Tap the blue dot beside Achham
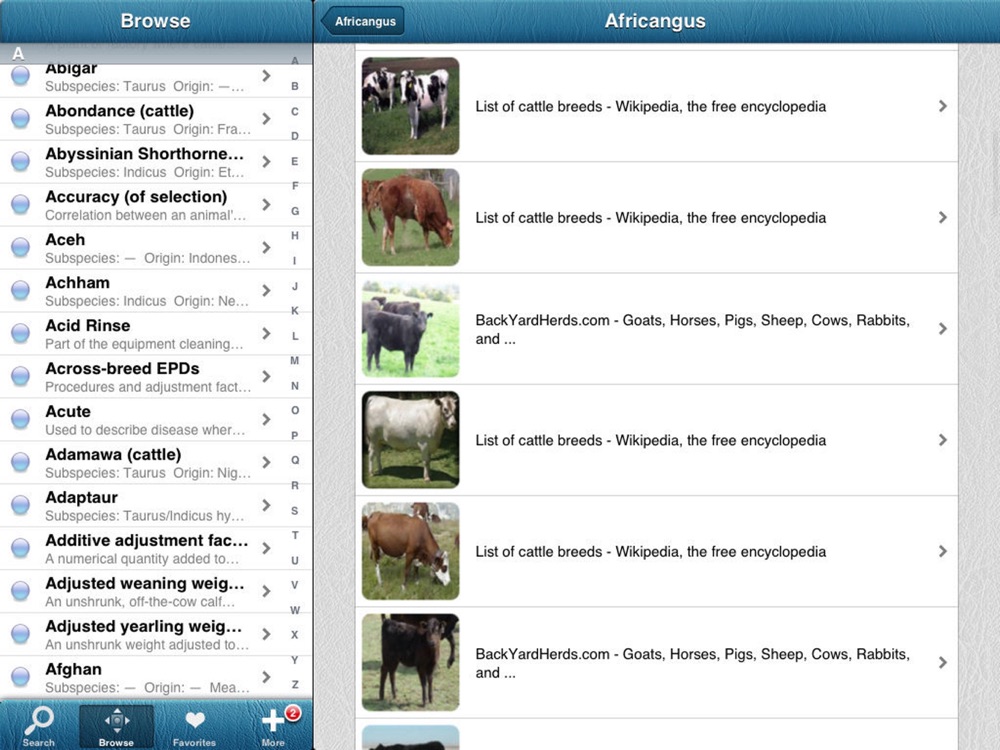This screenshot has width=1000, height=750. [20, 290]
